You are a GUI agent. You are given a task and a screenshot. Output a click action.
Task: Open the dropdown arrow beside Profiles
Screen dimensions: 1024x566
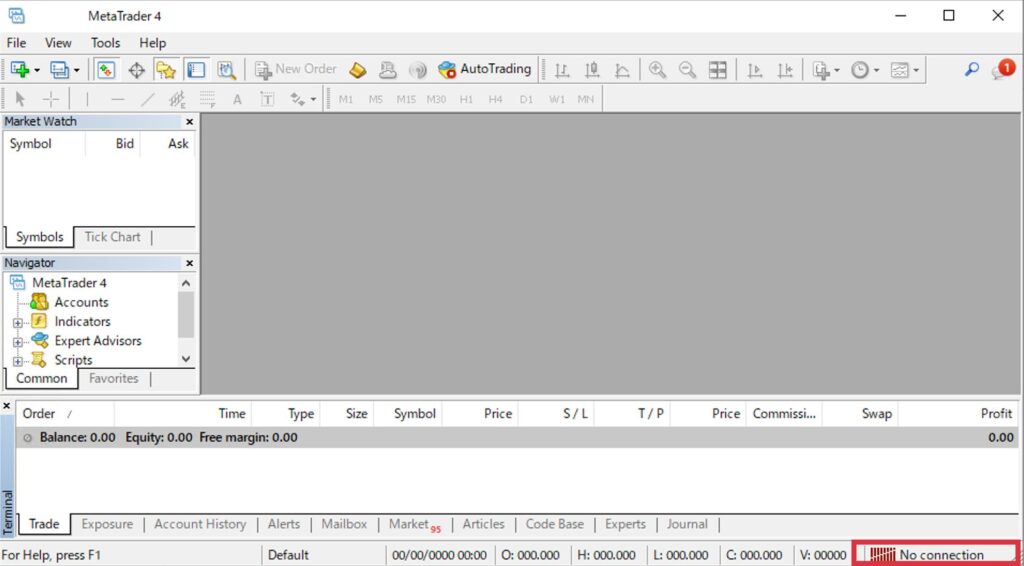point(76,70)
